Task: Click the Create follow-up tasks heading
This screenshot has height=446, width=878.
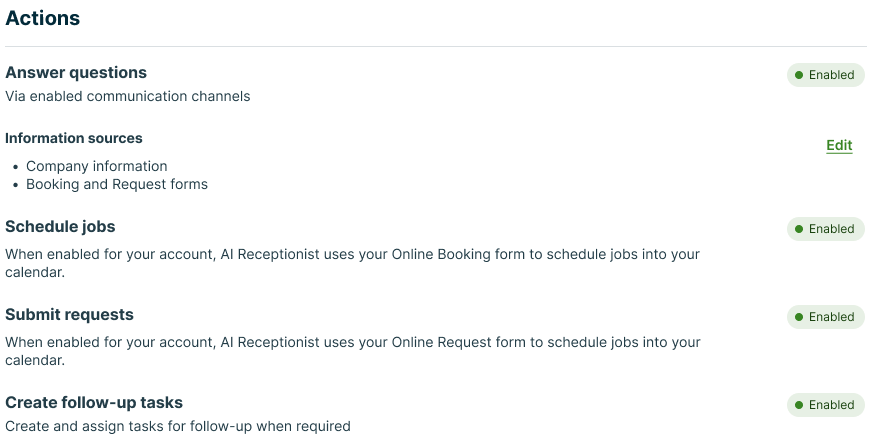Action: [x=94, y=403]
